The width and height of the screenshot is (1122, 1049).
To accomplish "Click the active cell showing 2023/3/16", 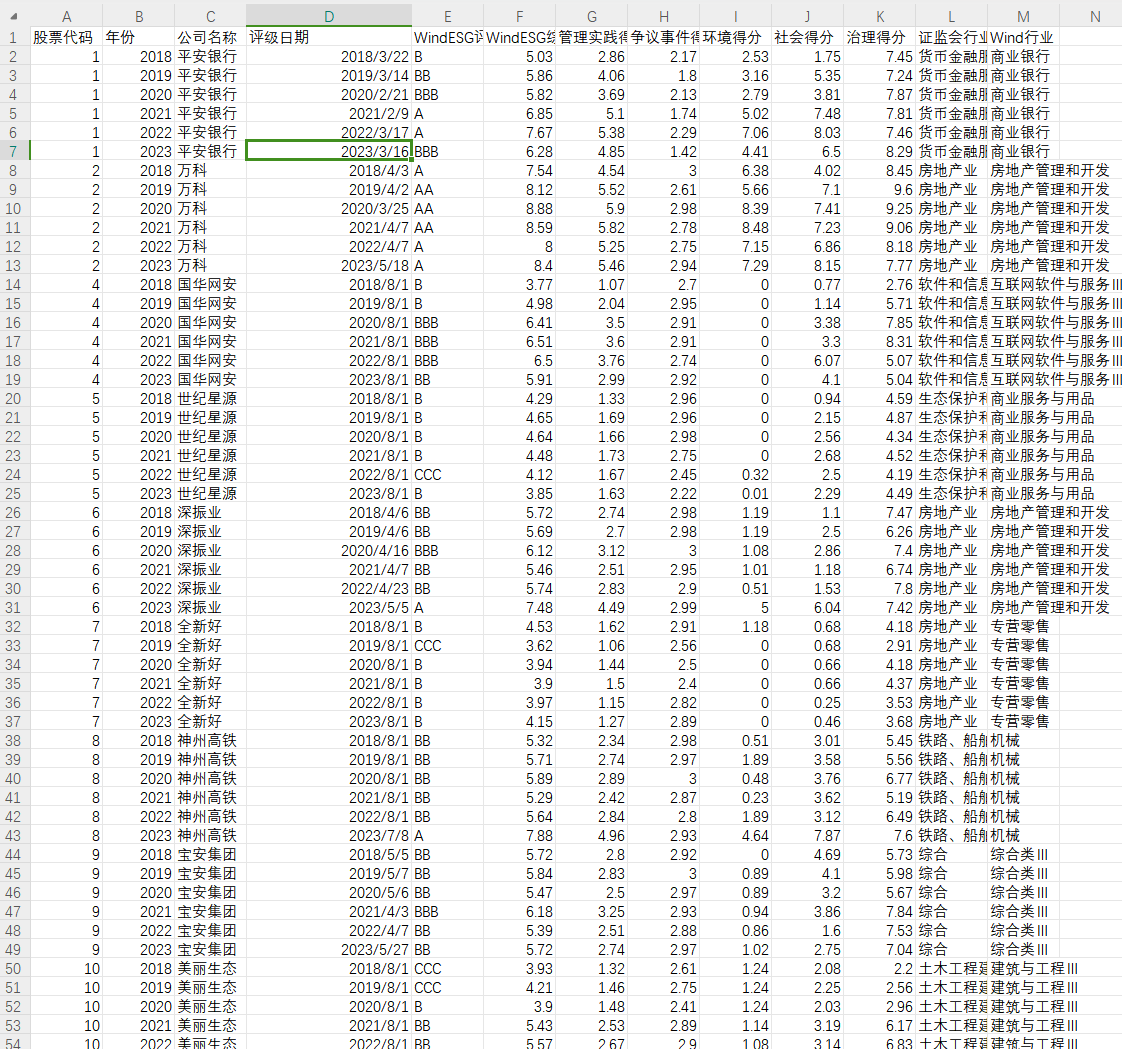I will (328, 151).
